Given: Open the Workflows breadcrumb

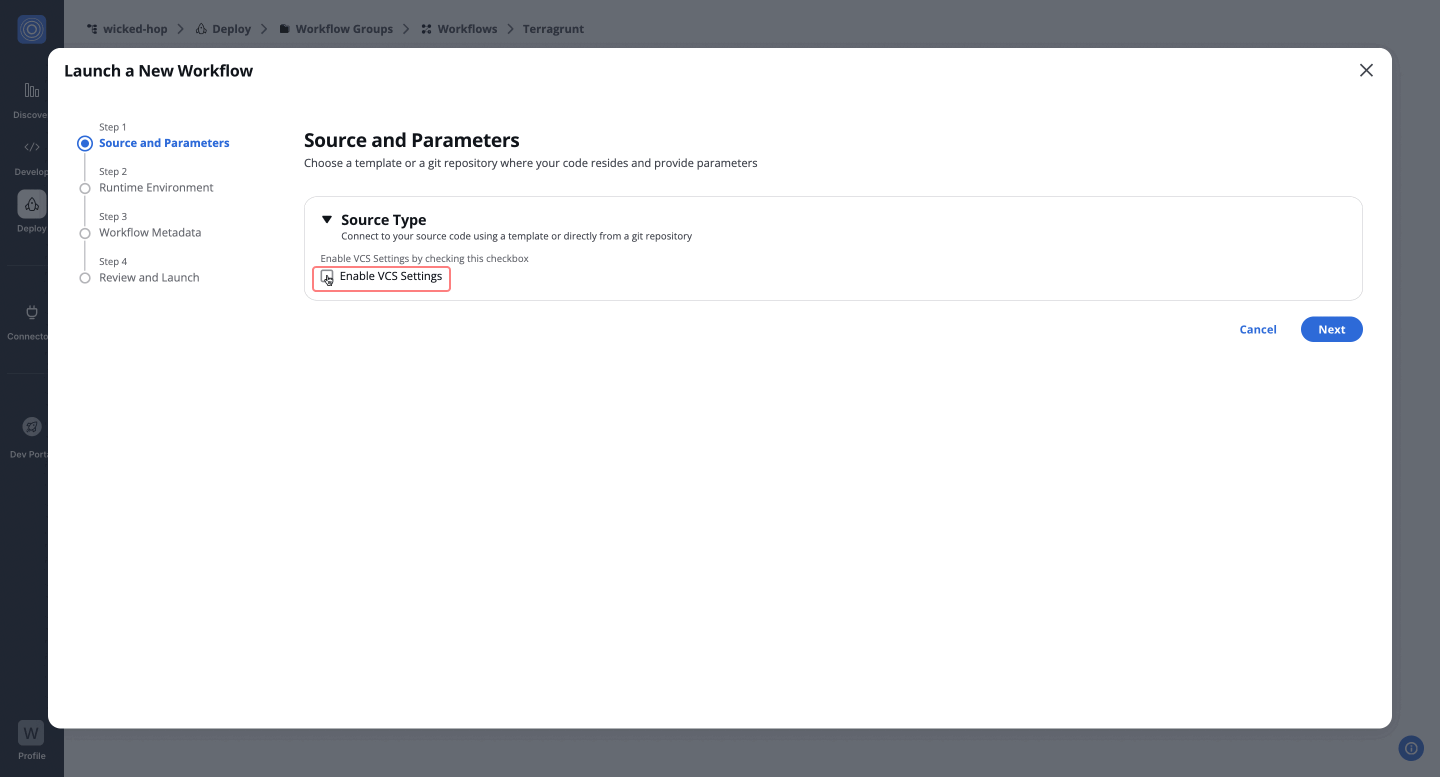Looking at the screenshot, I should [x=466, y=29].
